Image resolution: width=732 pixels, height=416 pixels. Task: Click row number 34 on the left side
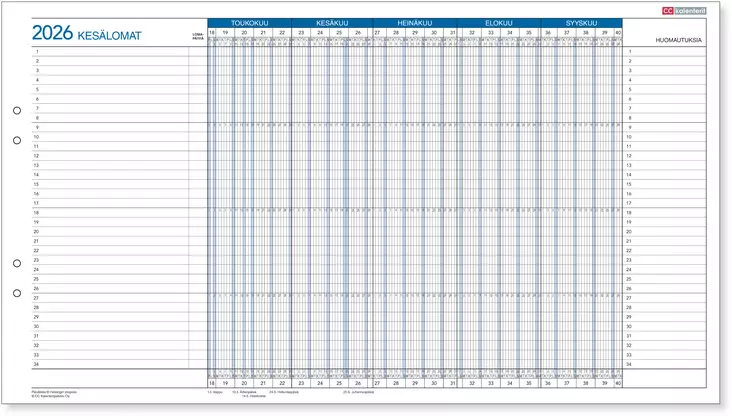tap(37, 364)
